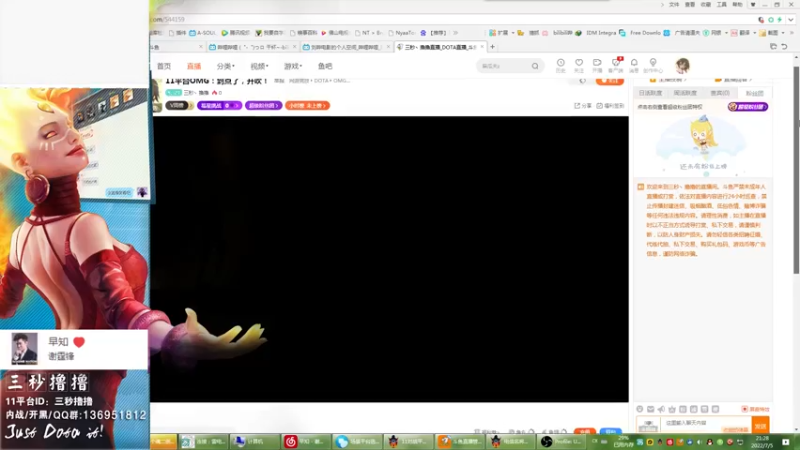Click the search magnifier icon
The image size is (800, 450).
535,66
